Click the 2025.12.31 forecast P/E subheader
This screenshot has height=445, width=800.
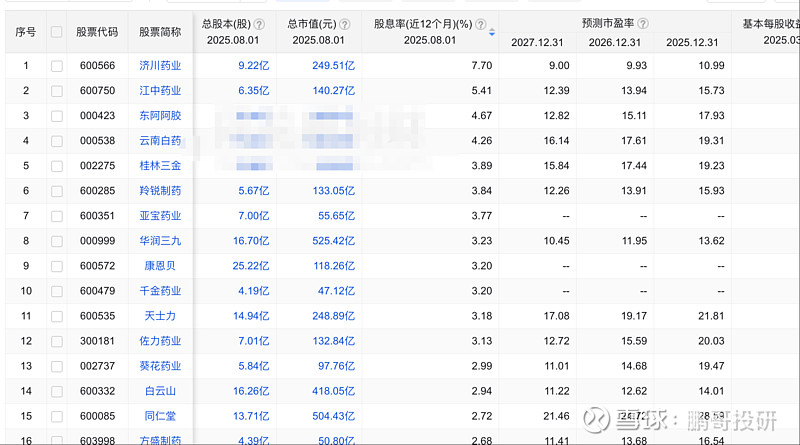692,42
